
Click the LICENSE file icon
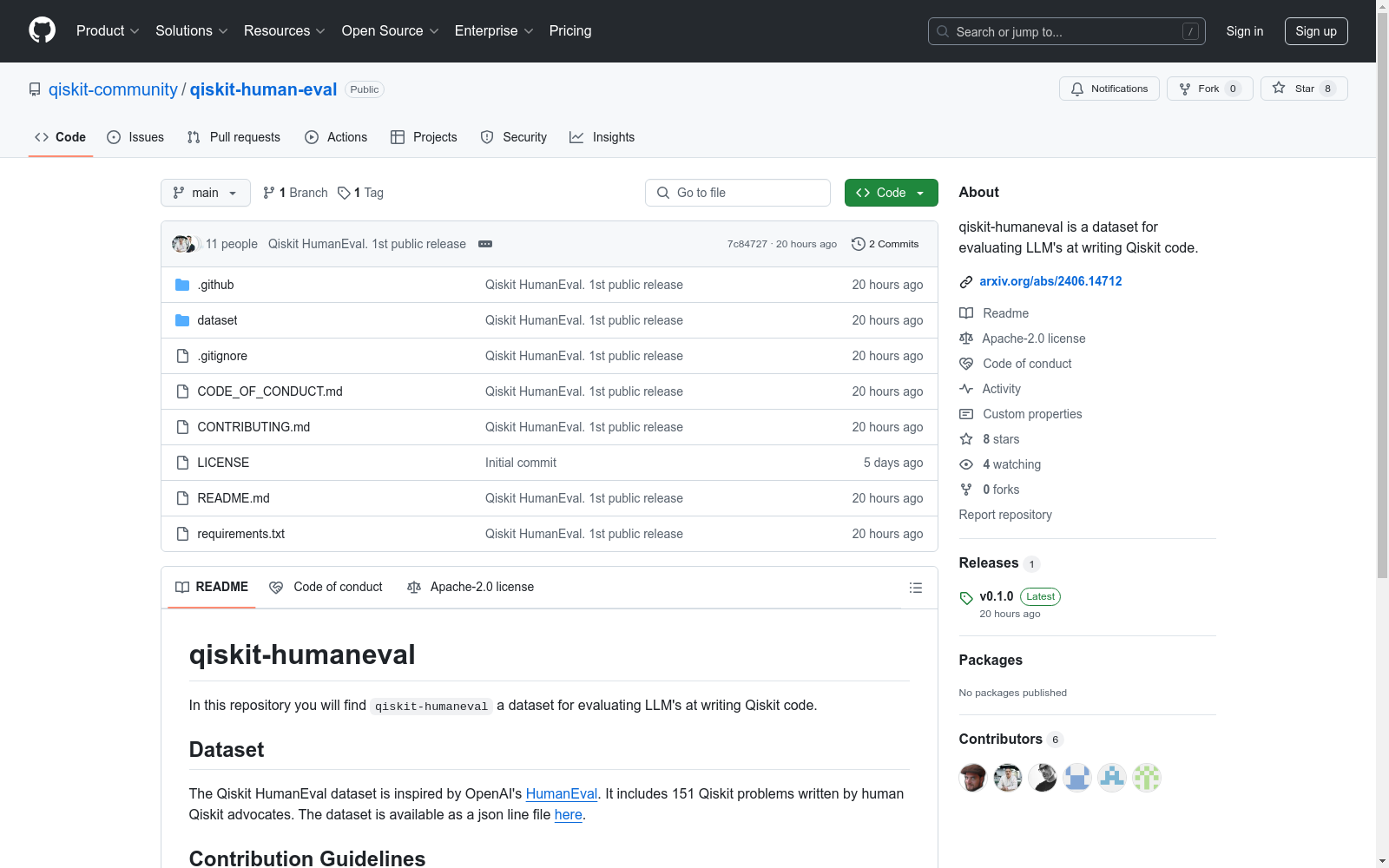[182, 463]
